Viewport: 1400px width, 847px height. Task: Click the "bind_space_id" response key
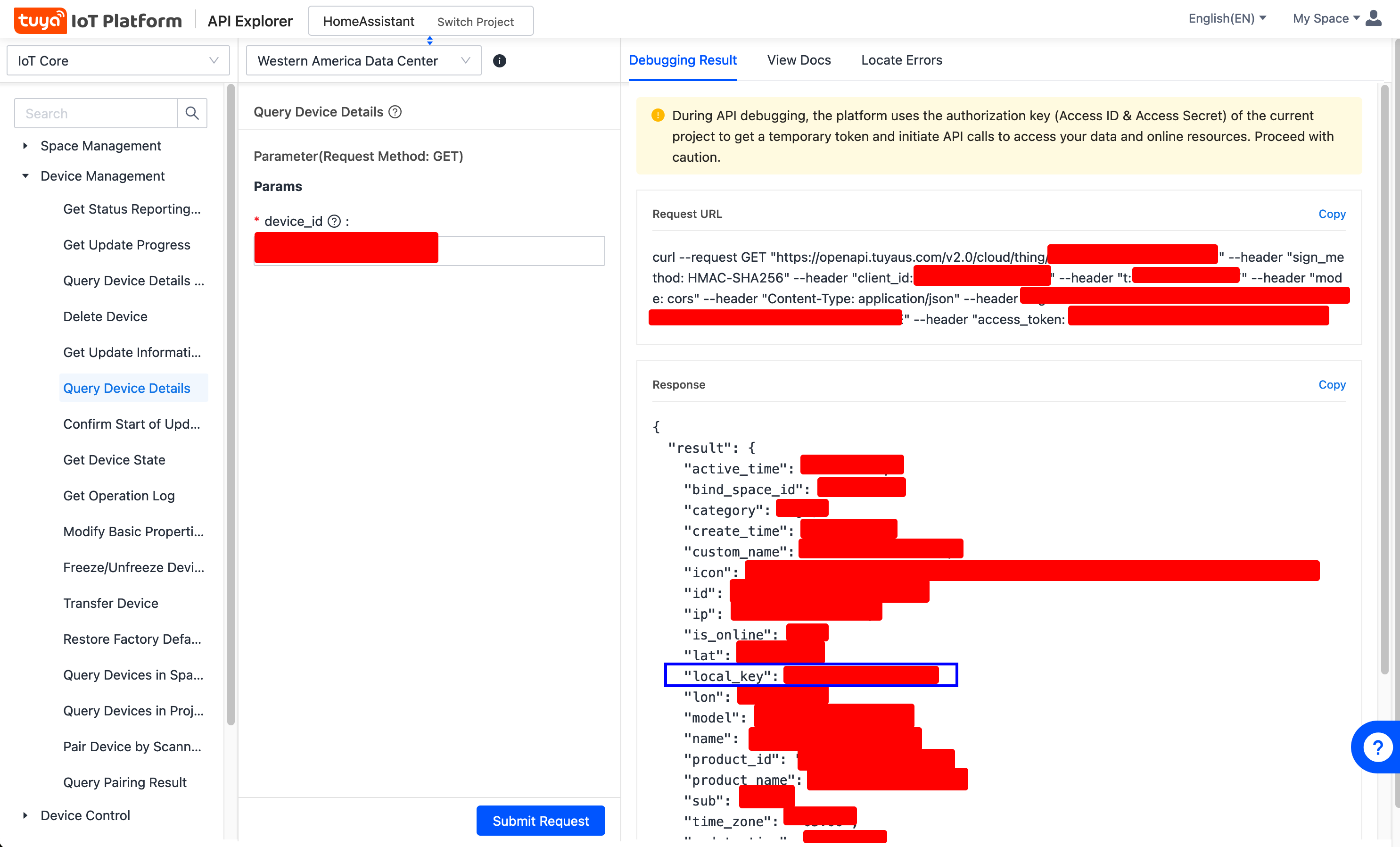click(x=747, y=490)
